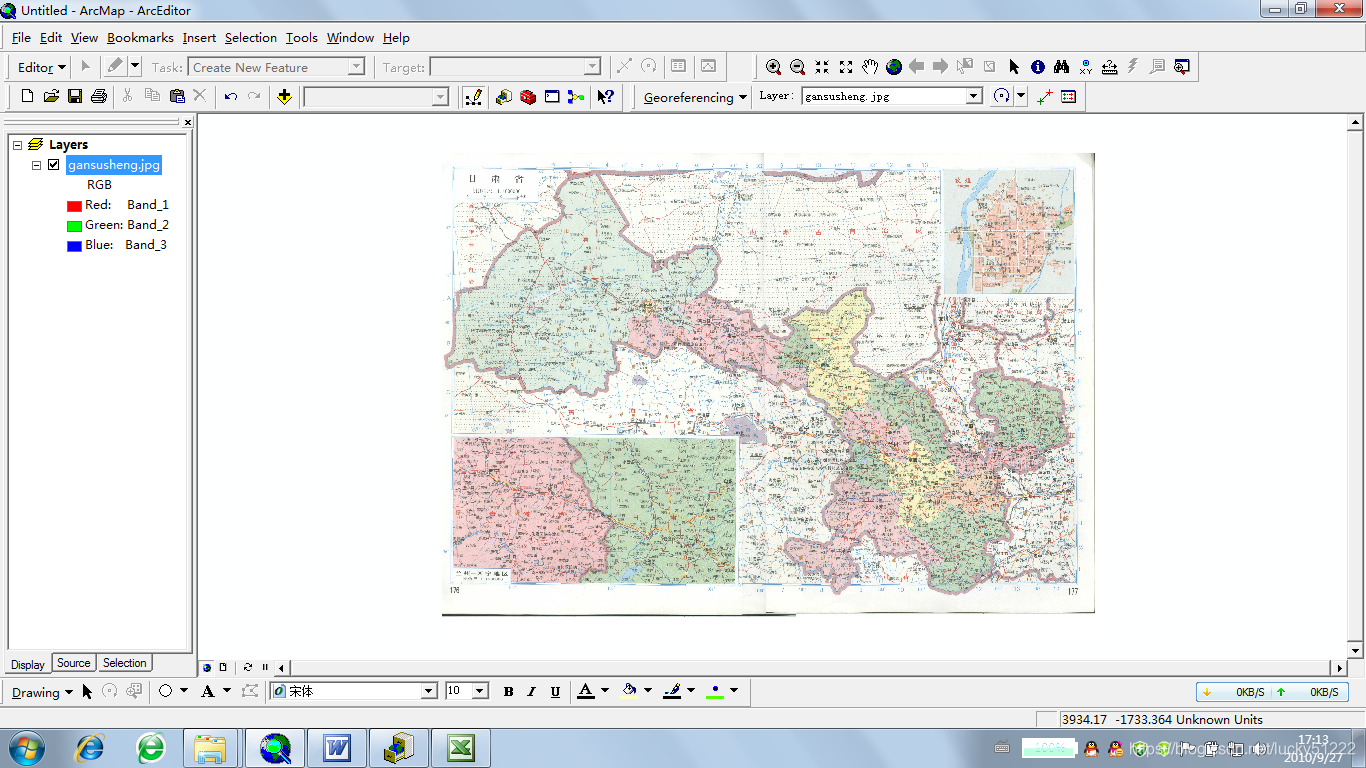Switch to Layout View page icon
The image size is (1366, 768).
pos(223,667)
